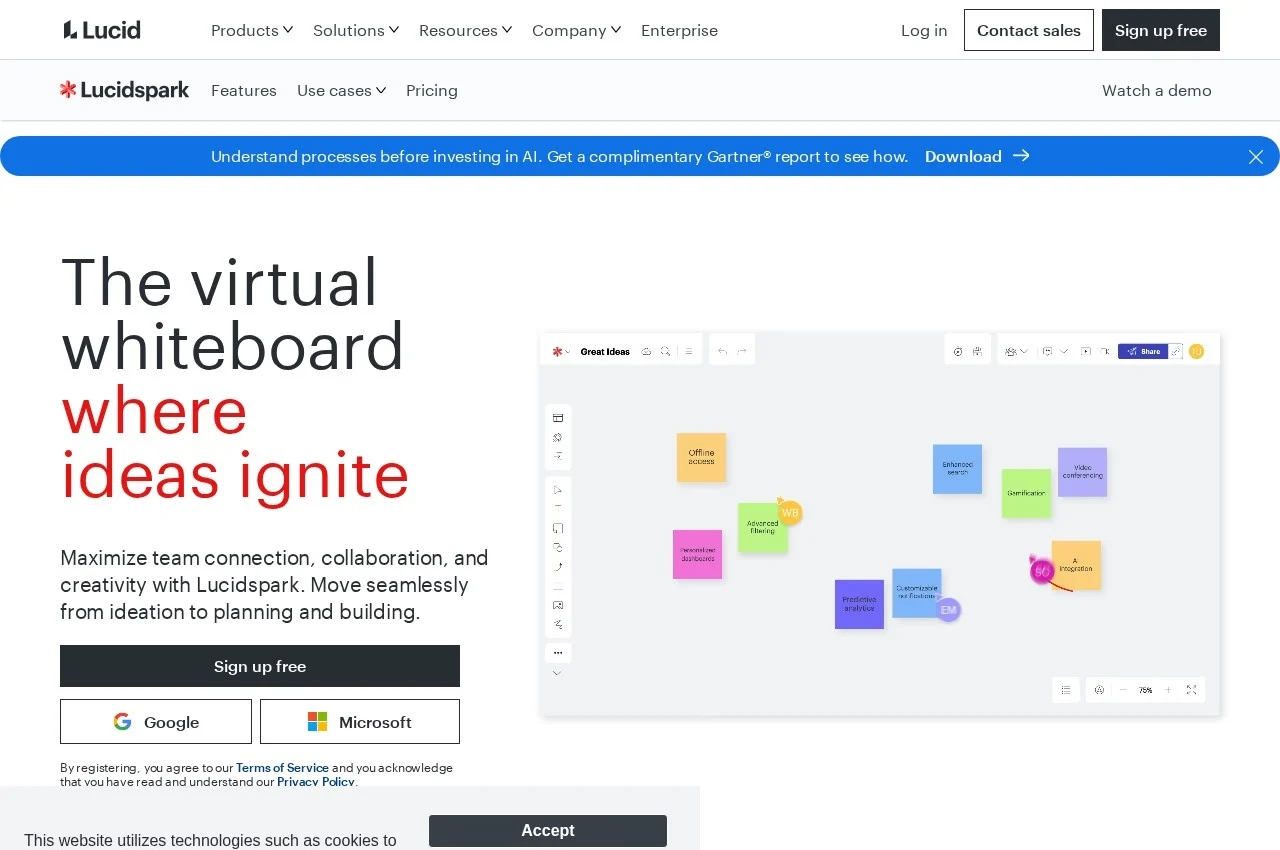
Task: Click the pink Personalized dashboards sticky note
Action: click(697, 554)
